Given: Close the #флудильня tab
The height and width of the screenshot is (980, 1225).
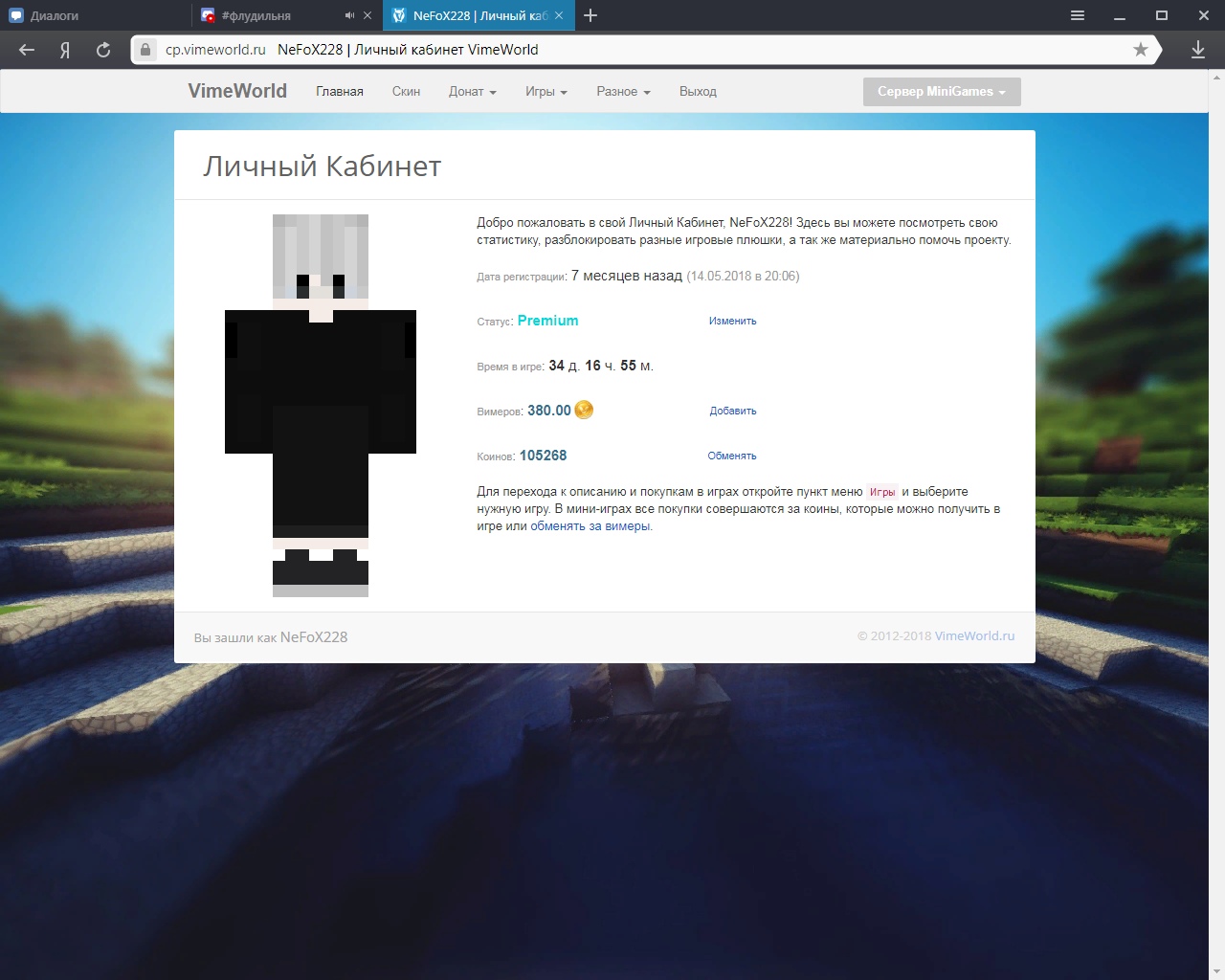Looking at the screenshot, I should [x=367, y=15].
